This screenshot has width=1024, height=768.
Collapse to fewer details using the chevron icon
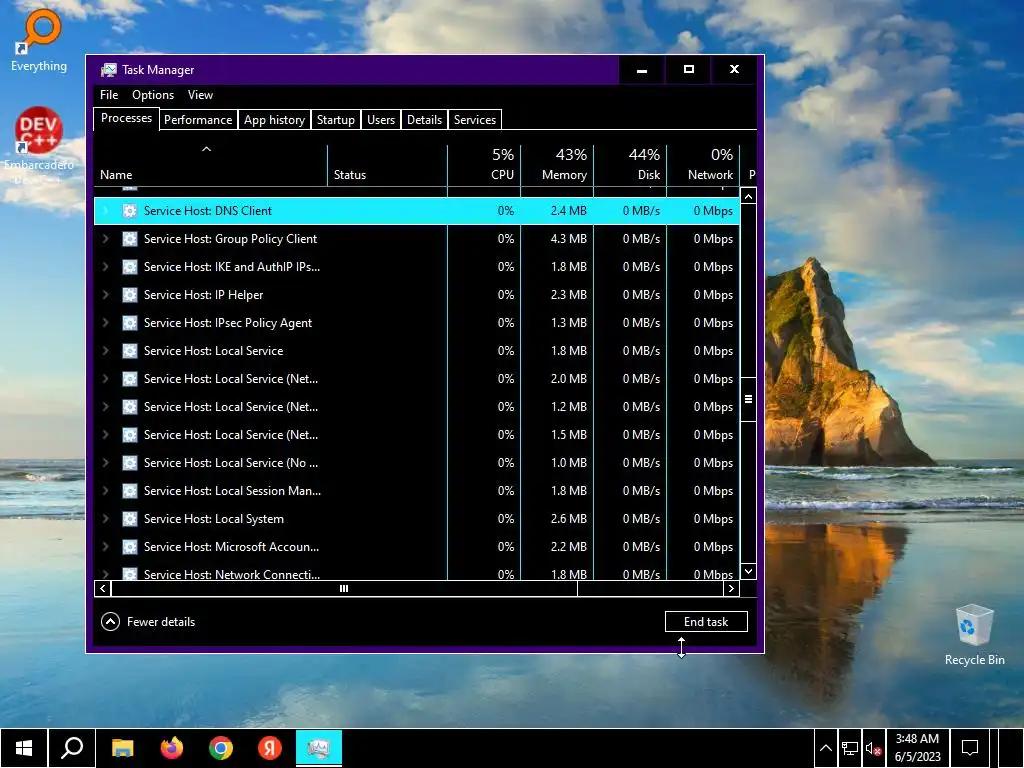point(110,622)
